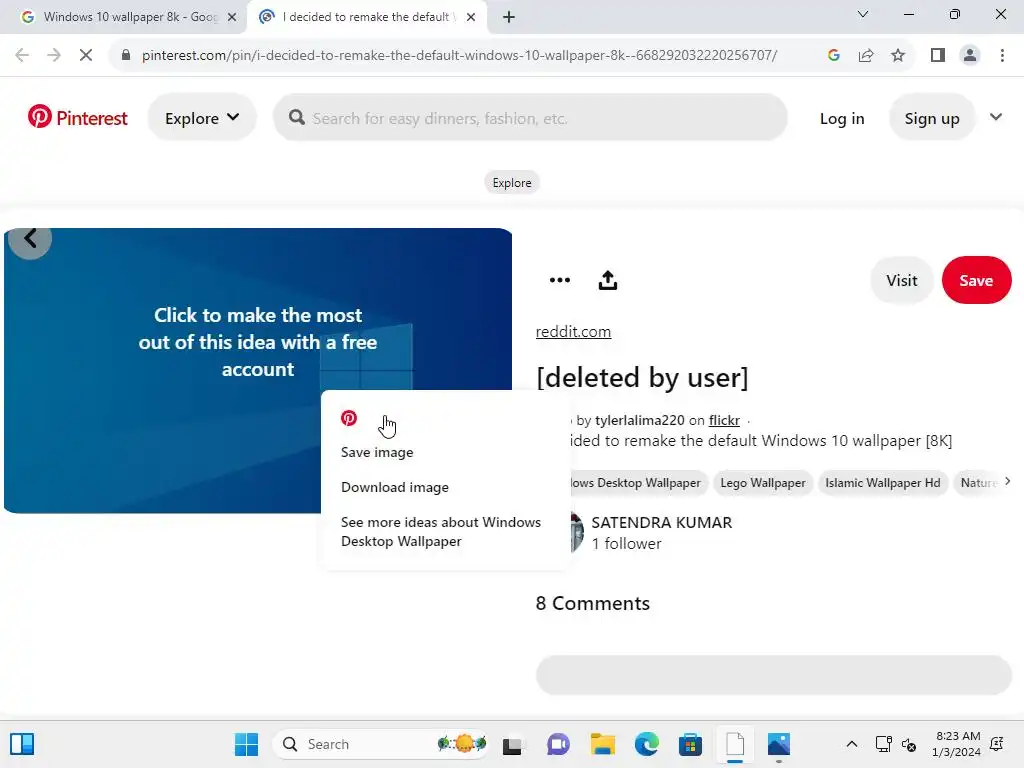Image resolution: width=1024 pixels, height=768 pixels.
Task: Click the Visit button
Action: (901, 280)
